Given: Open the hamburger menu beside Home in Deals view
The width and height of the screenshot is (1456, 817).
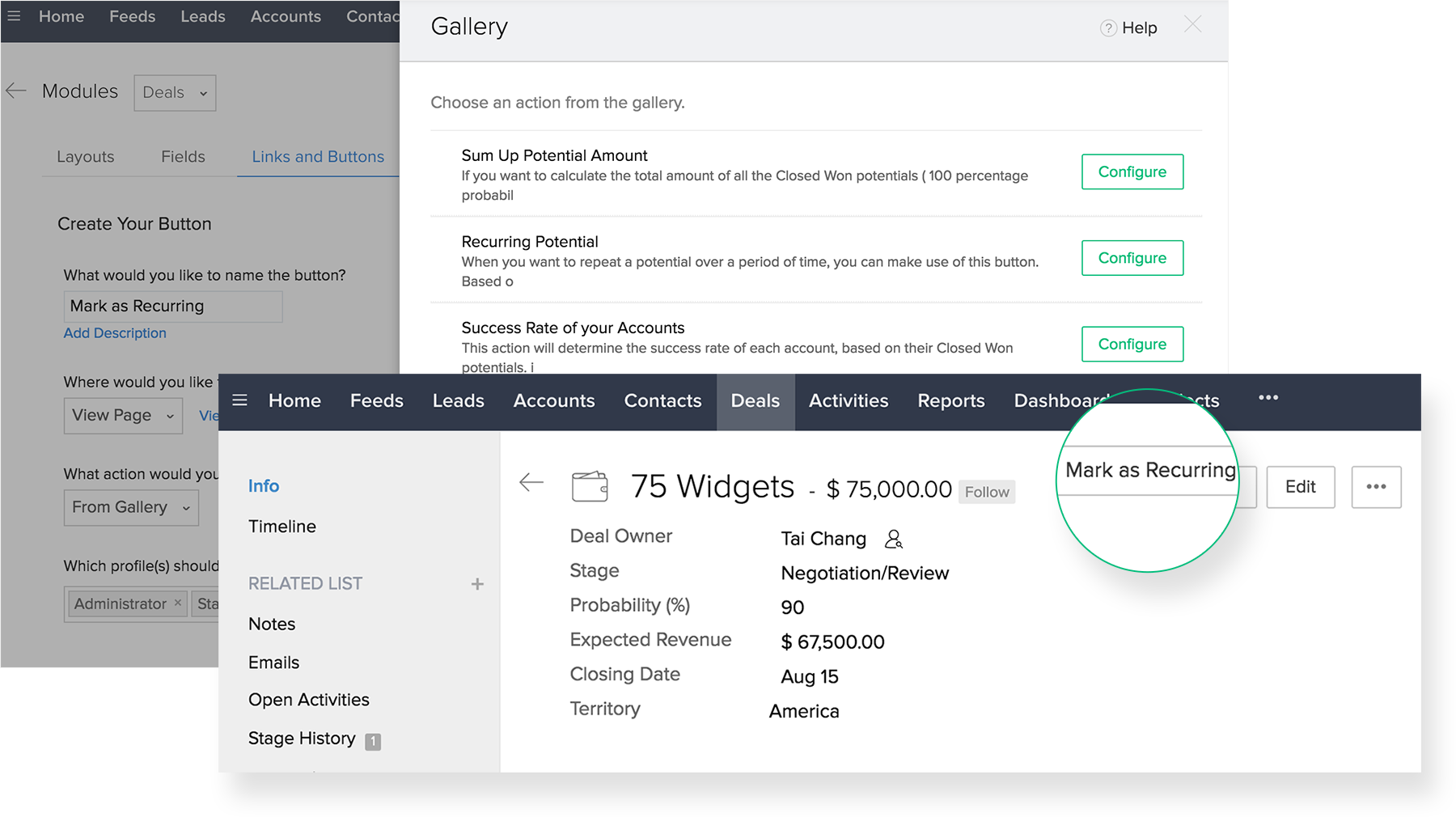Looking at the screenshot, I should [x=239, y=400].
